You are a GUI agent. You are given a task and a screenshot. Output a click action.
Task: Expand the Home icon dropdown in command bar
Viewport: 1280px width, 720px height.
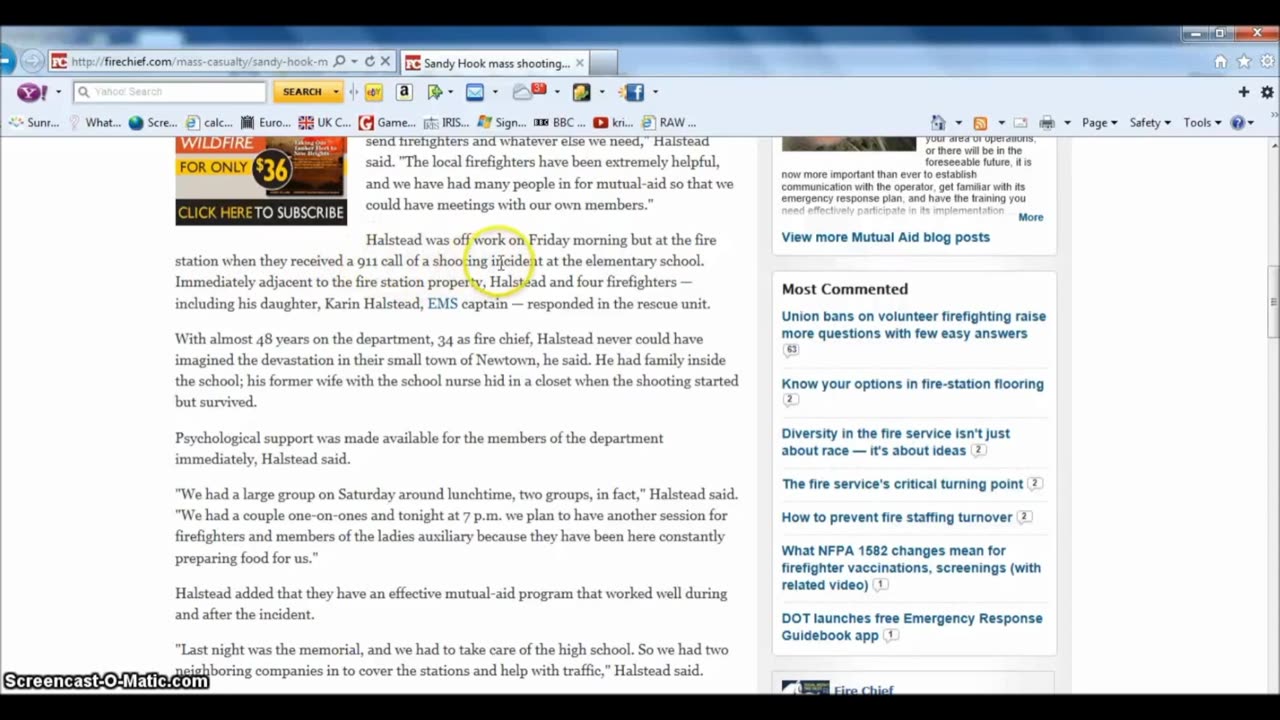tap(958, 123)
